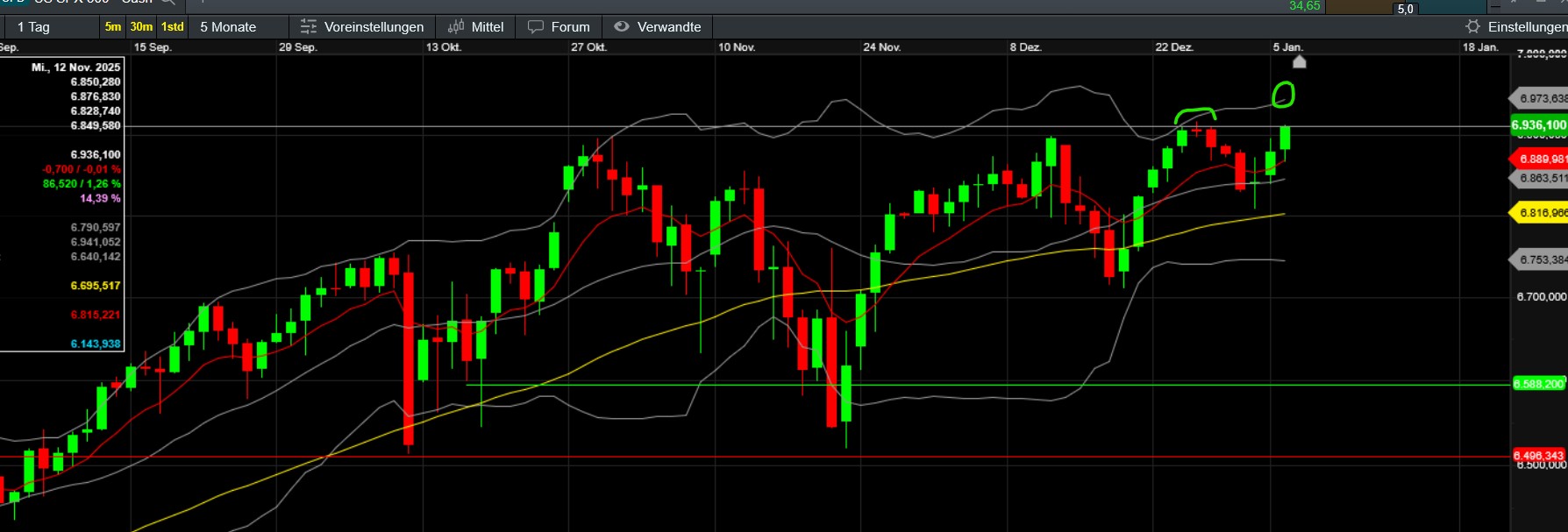Click the Einstellungen button label
1568x532 pixels.
coord(1527,27)
